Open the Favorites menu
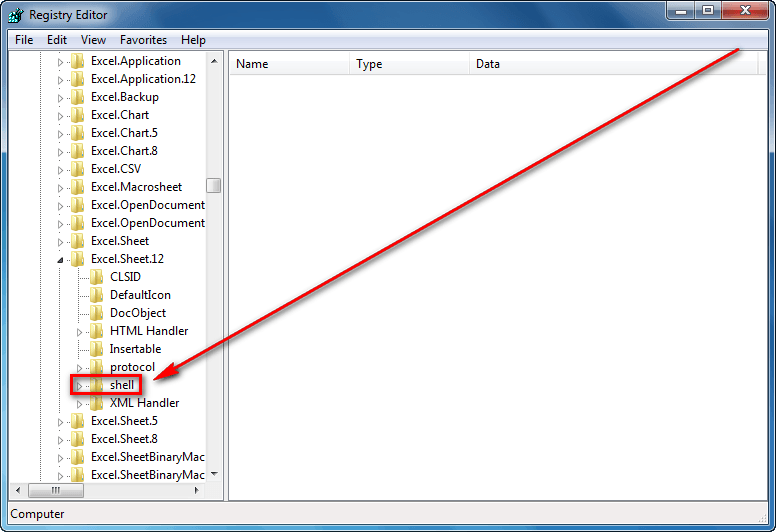 (x=143, y=40)
